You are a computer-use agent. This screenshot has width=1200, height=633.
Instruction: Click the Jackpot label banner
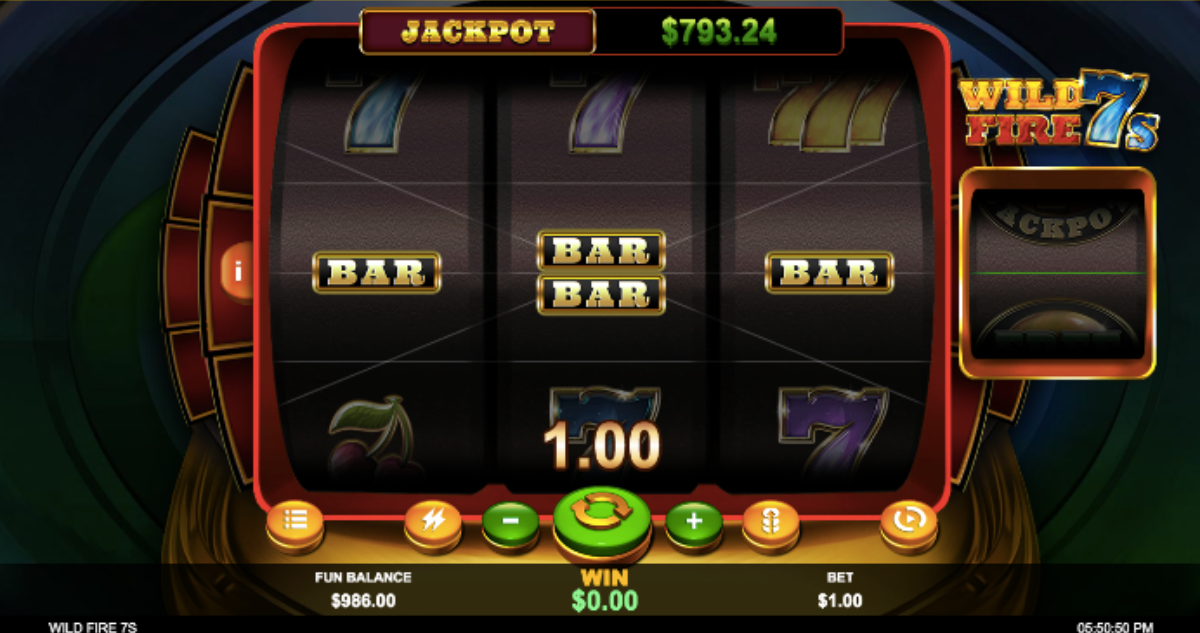coord(478,32)
